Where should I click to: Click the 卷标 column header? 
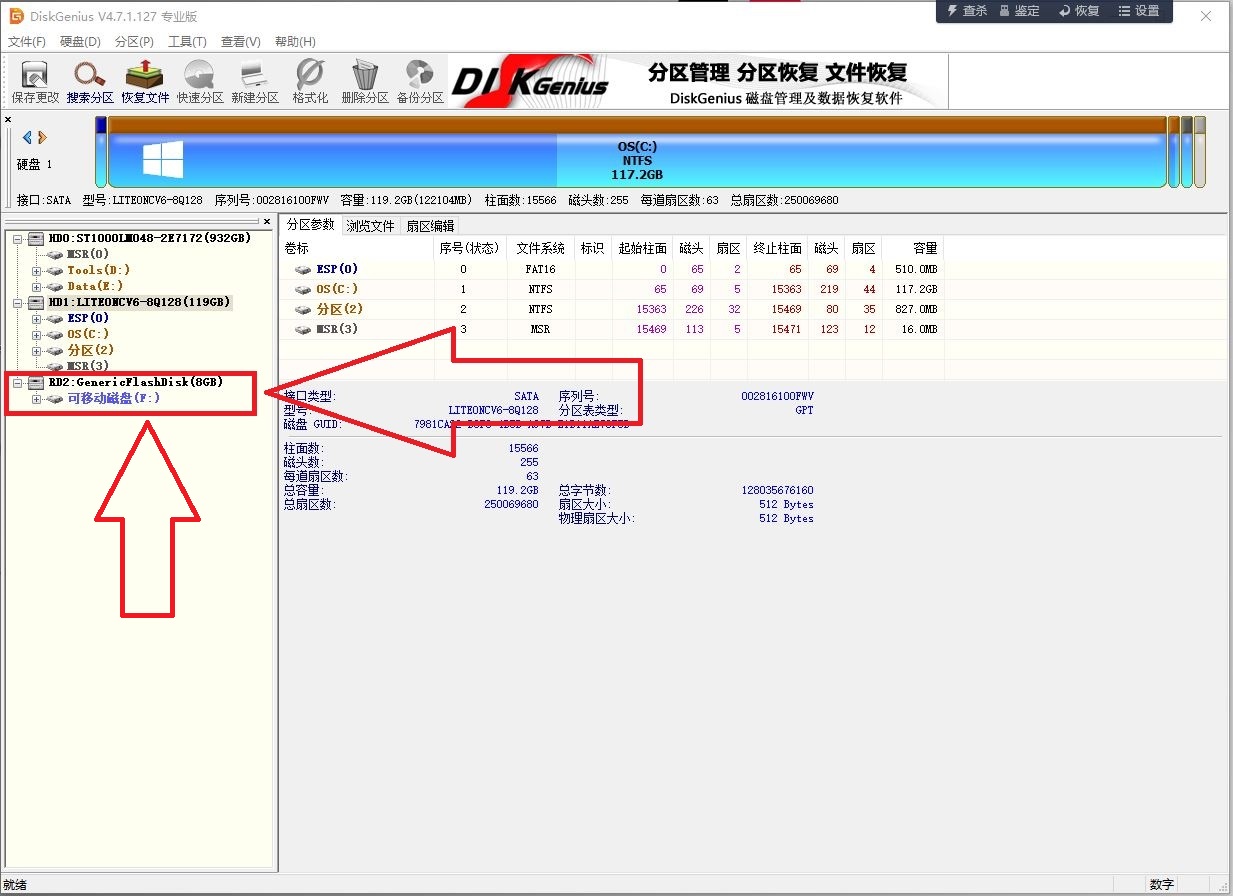pyautogui.click(x=356, y=248)
